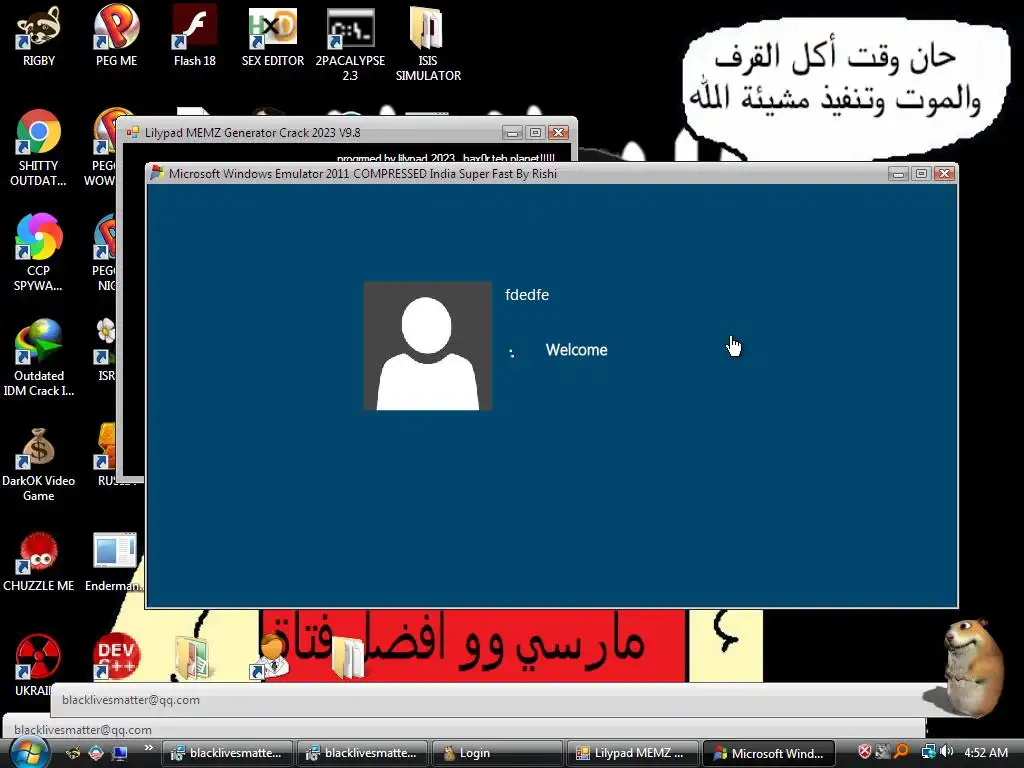Switch to the Login taskbar button
Screen dimensions: 1024x768
tap(498, 753)
